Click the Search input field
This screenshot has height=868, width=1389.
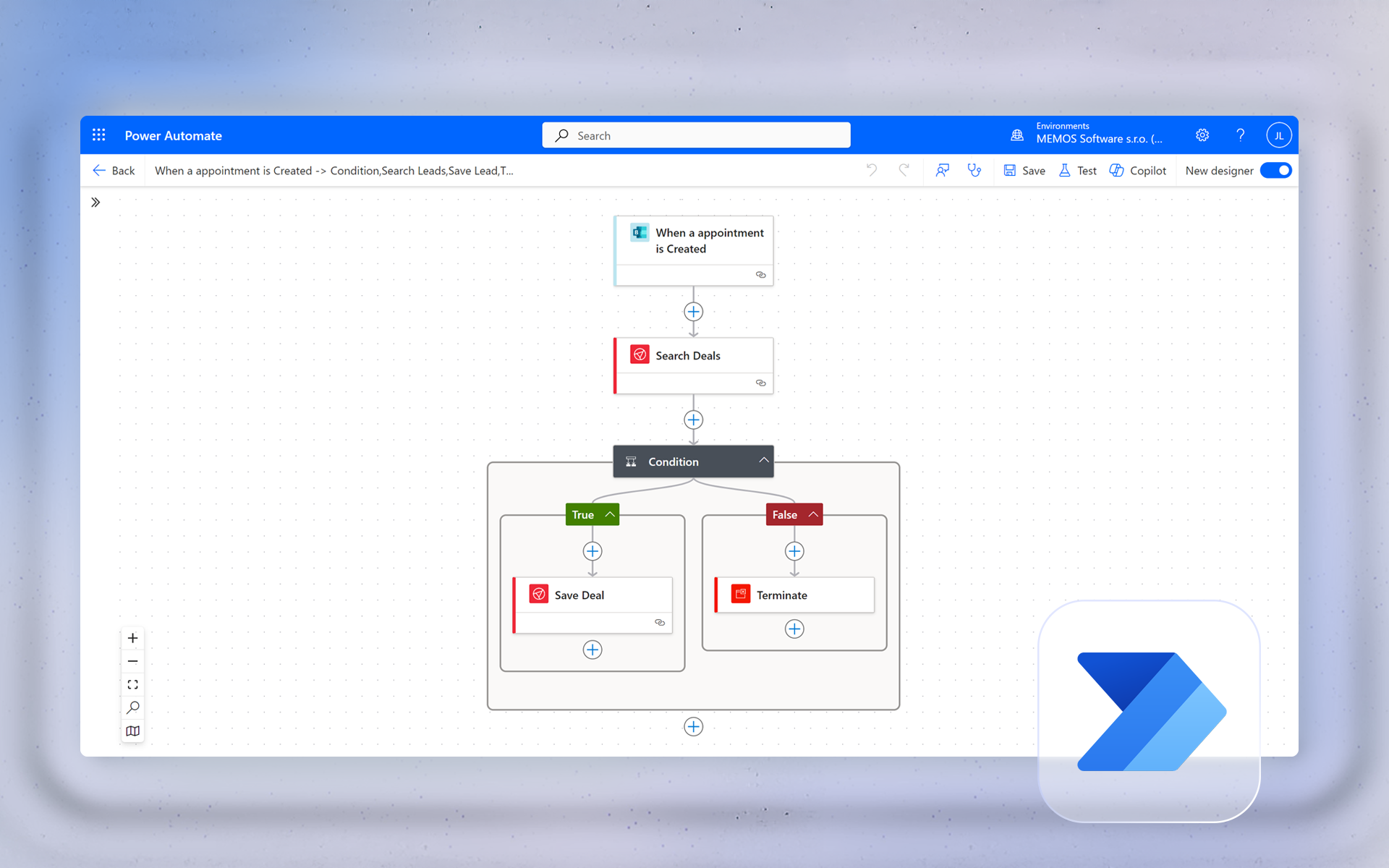pos(696,135)
